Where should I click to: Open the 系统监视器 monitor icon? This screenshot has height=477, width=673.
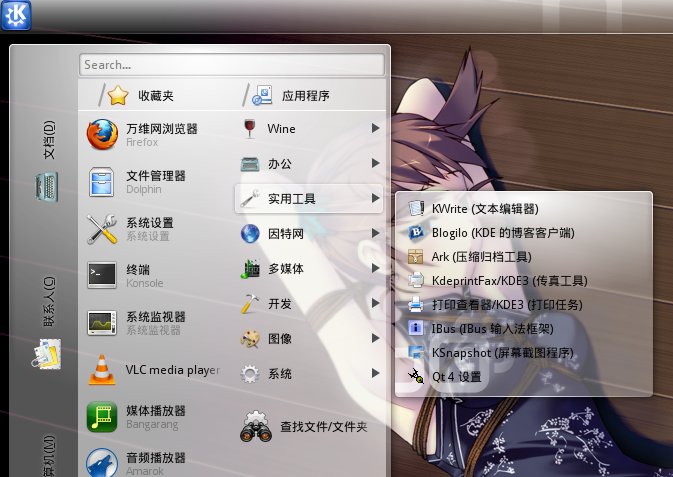tap(102, 323)
